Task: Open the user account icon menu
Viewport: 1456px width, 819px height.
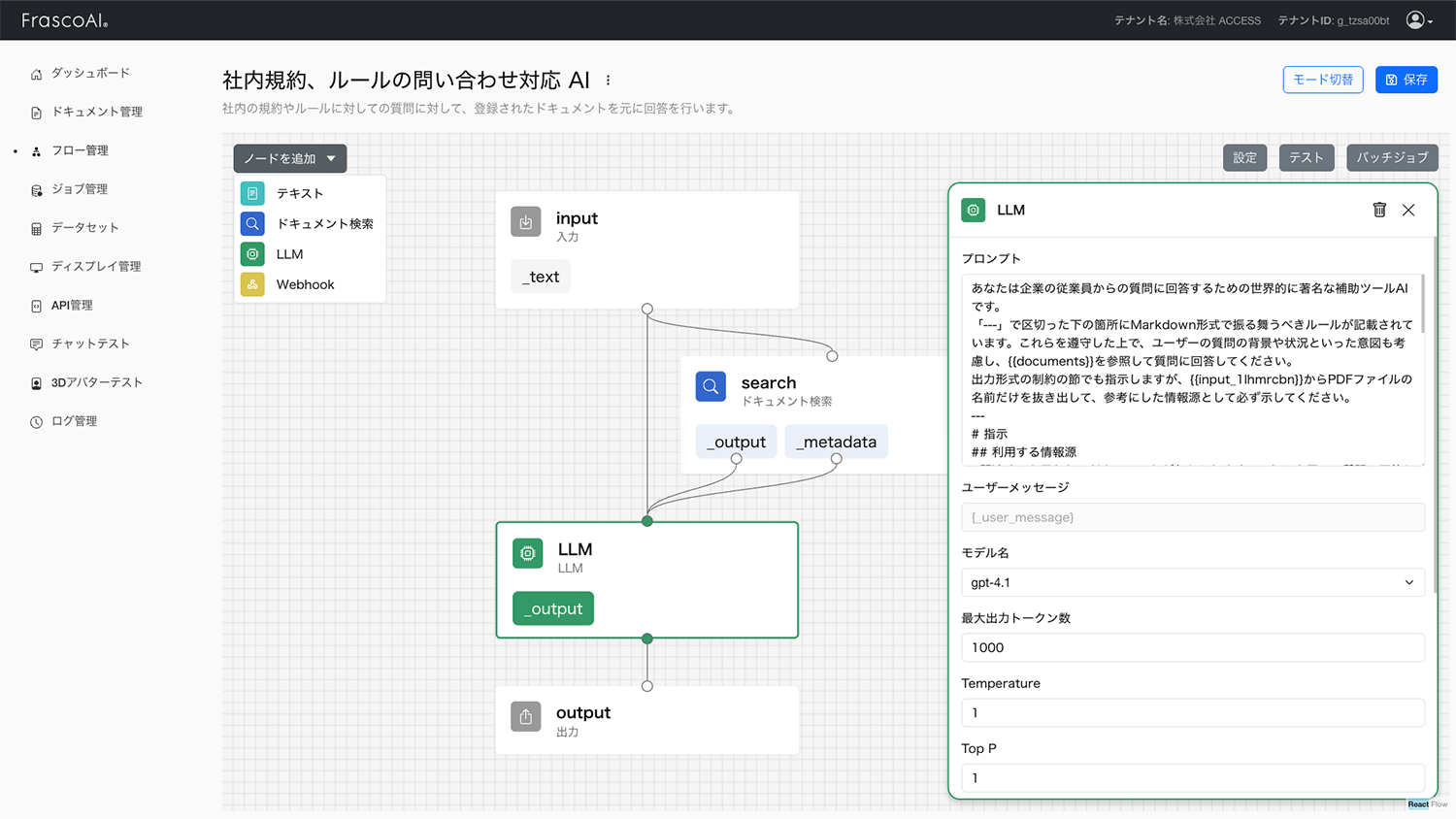Action: [1418, 20]
